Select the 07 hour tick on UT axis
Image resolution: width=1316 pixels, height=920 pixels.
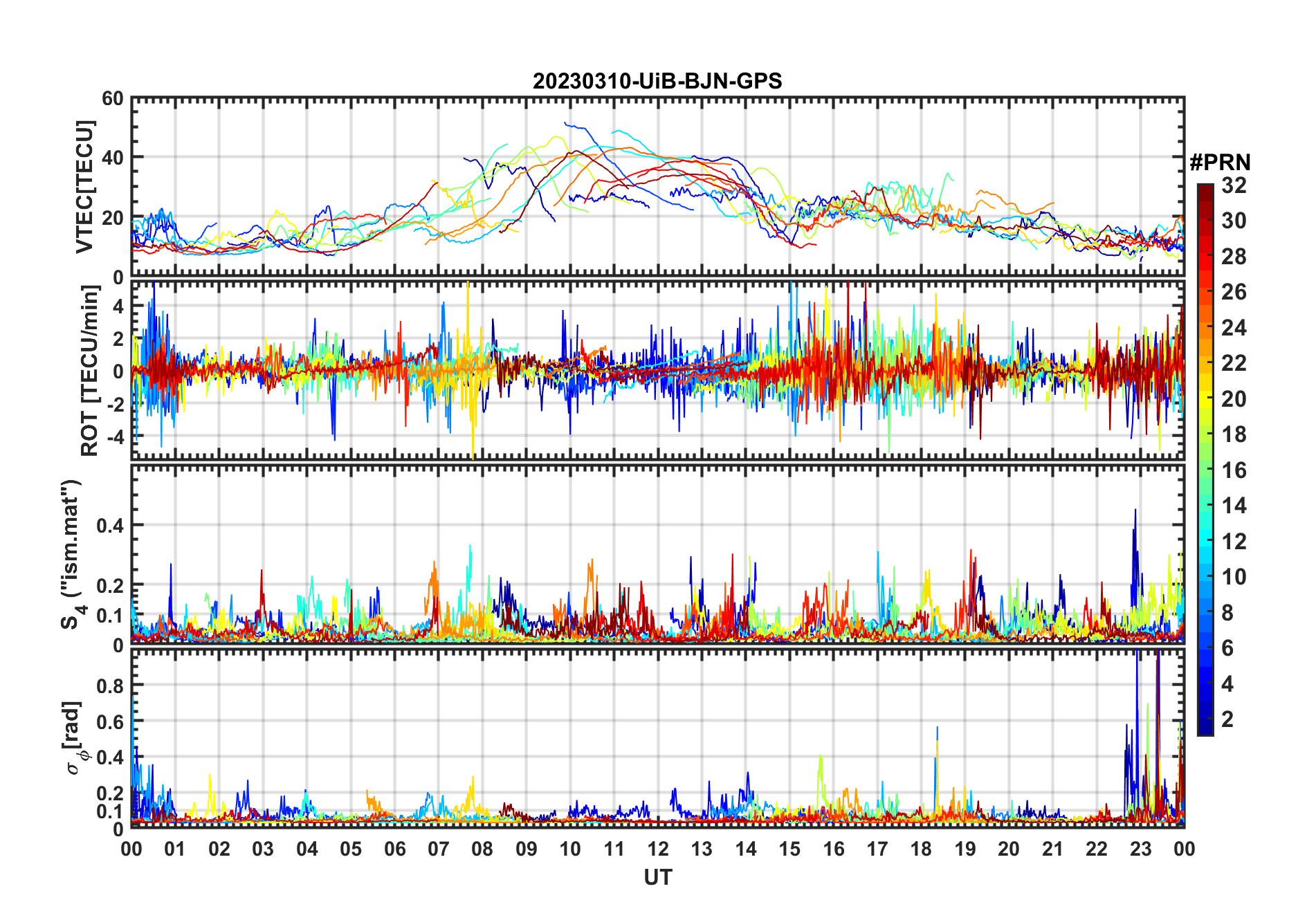click(x=439, y=849)
